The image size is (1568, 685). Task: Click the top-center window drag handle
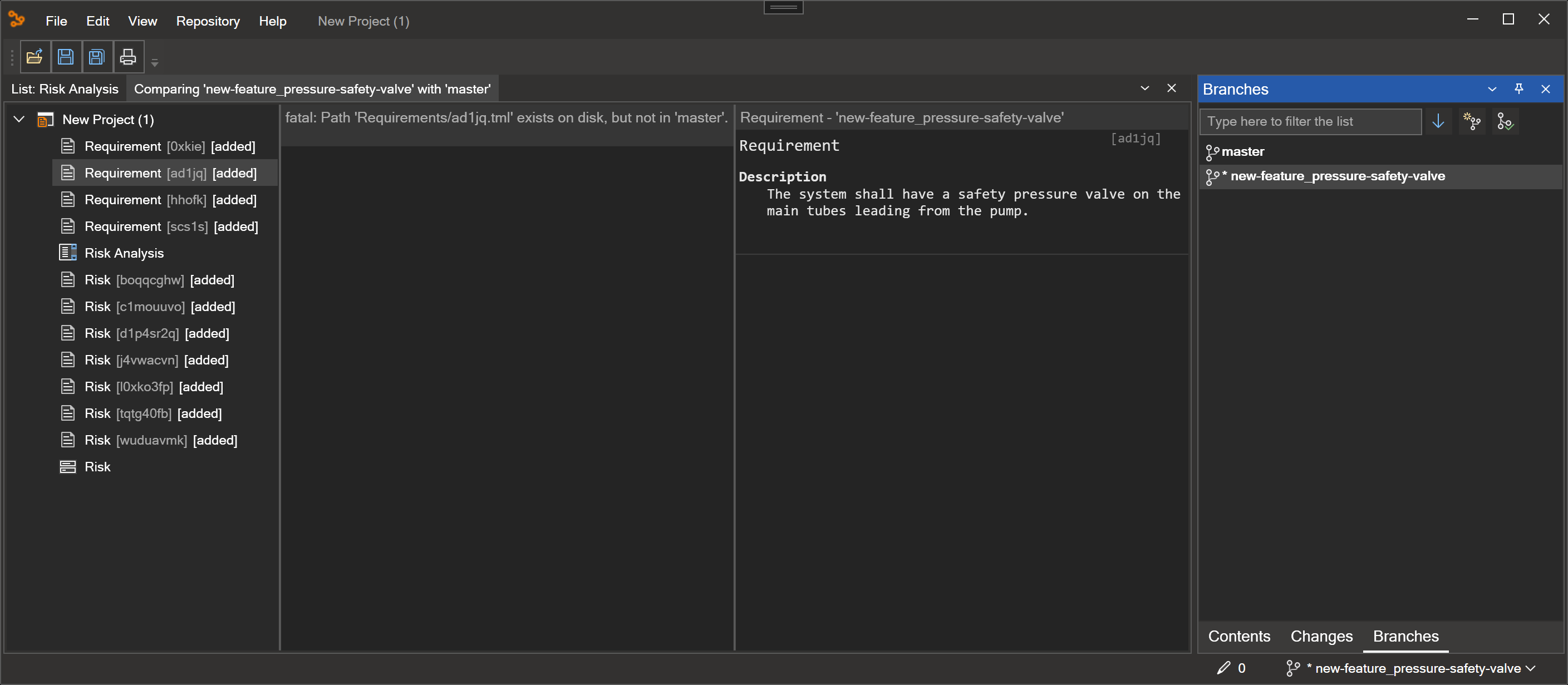tap(783, 7)
